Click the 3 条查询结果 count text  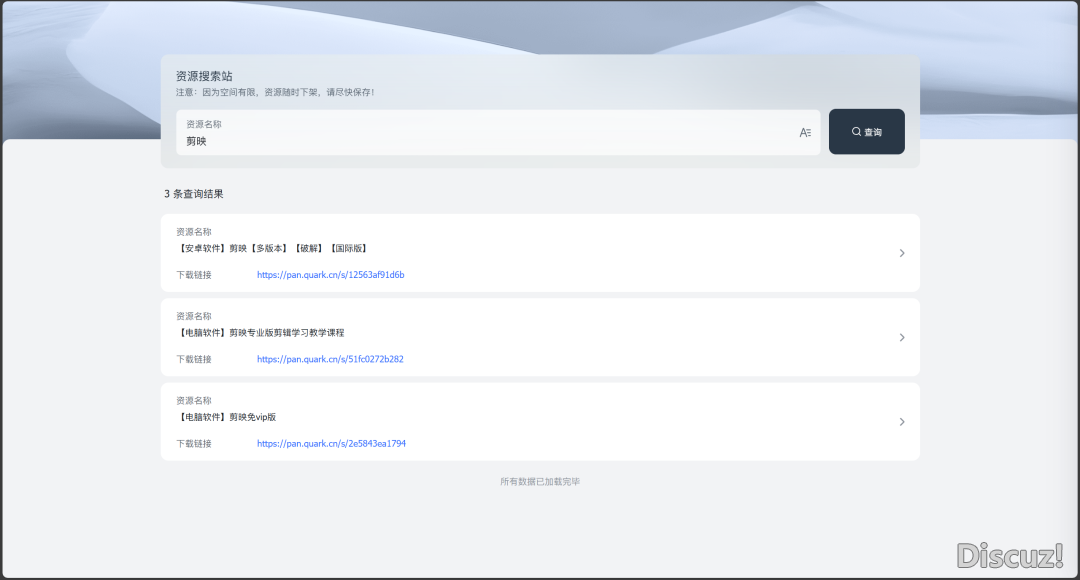pyautogui.click(x=194, y=194)
